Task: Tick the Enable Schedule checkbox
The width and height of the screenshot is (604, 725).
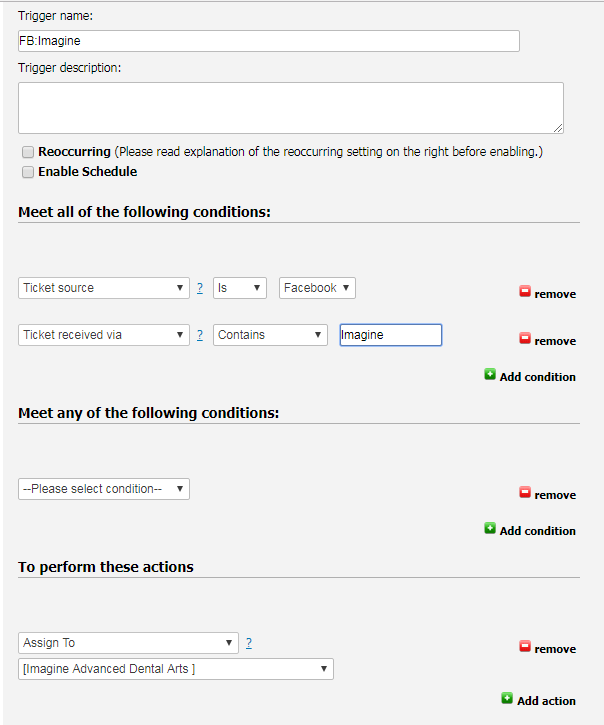Action: (x=28, y=172)
